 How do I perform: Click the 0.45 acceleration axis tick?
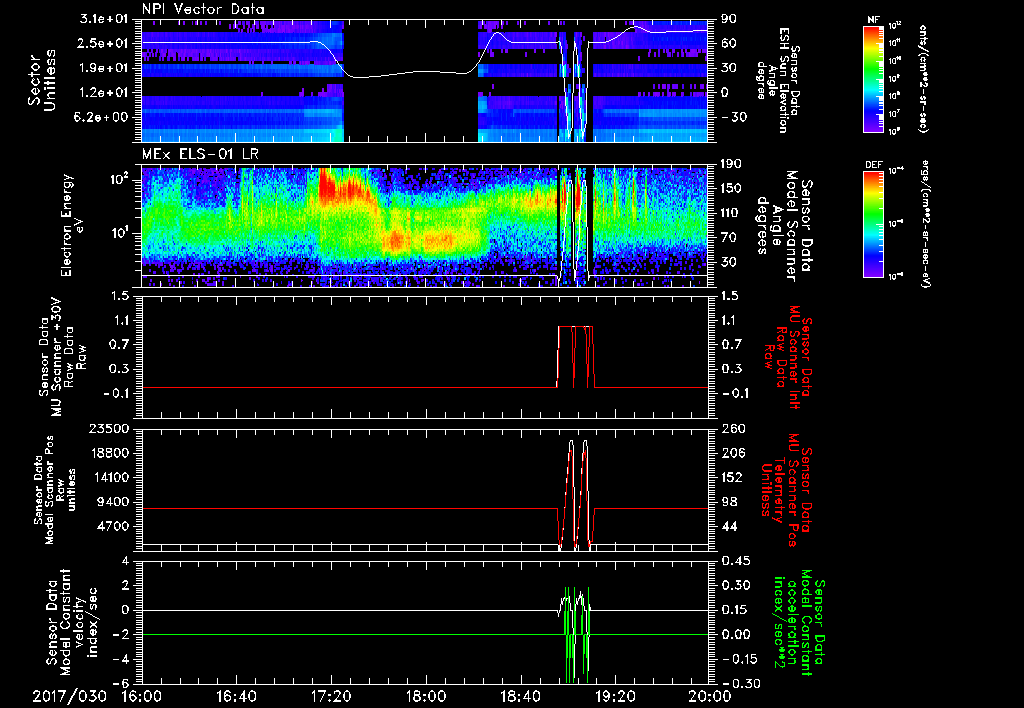coord(734,562)
